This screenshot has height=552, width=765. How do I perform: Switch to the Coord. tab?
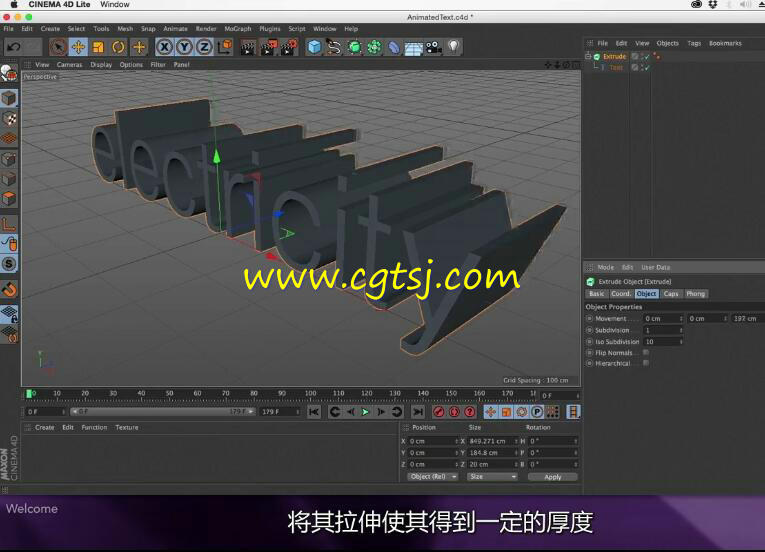(x=621, y=294)
